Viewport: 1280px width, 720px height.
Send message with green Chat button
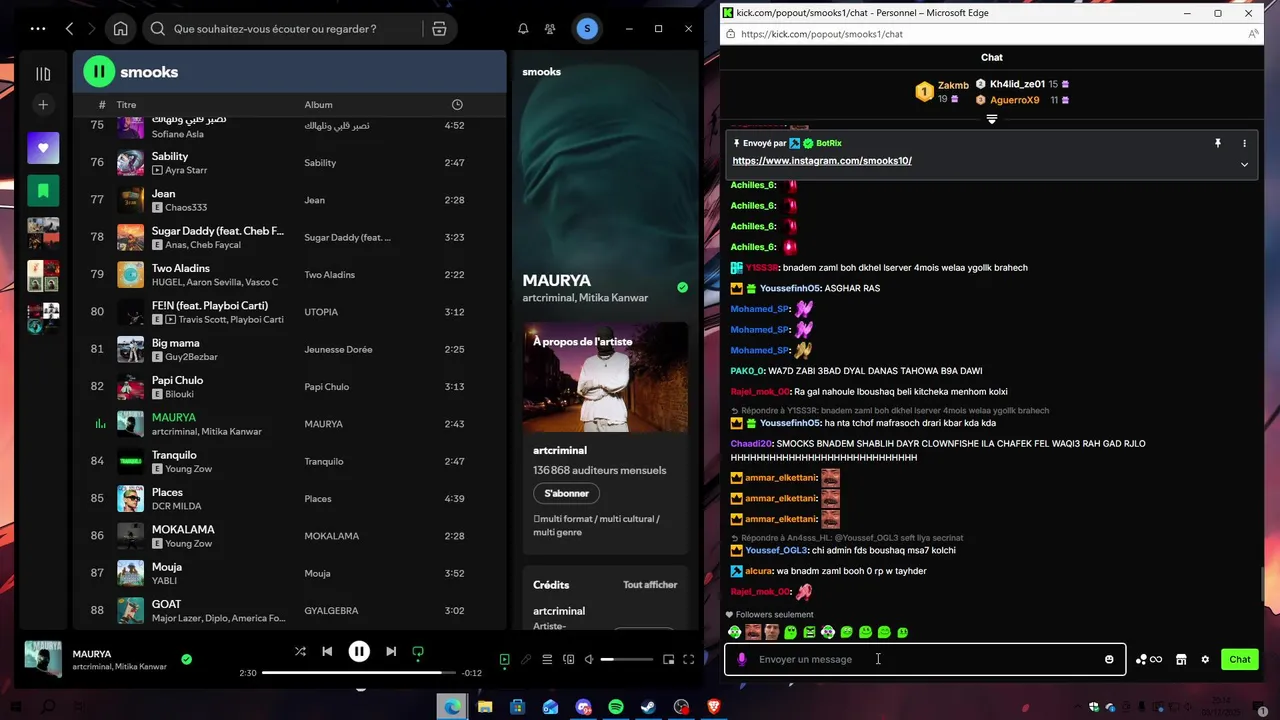1240,660
